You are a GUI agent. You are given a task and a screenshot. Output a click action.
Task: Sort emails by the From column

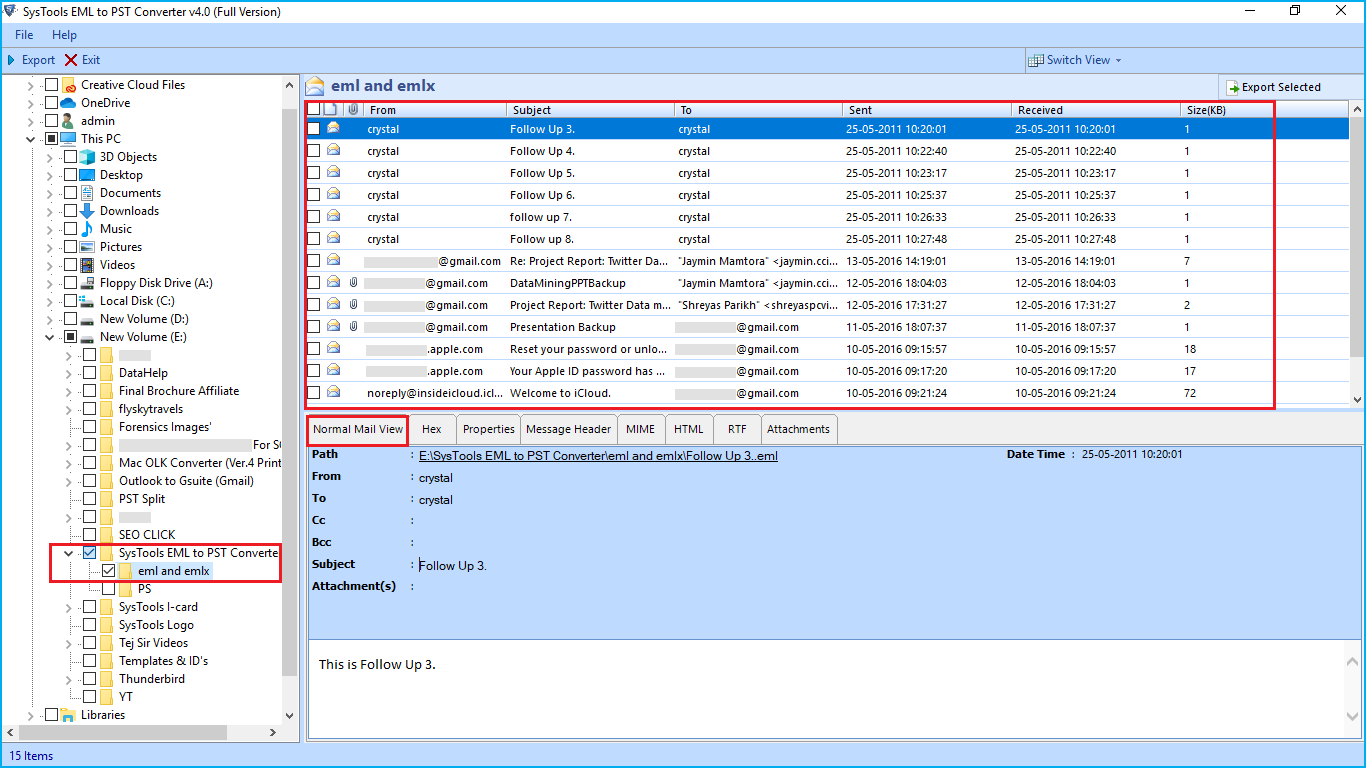point(435,110)
